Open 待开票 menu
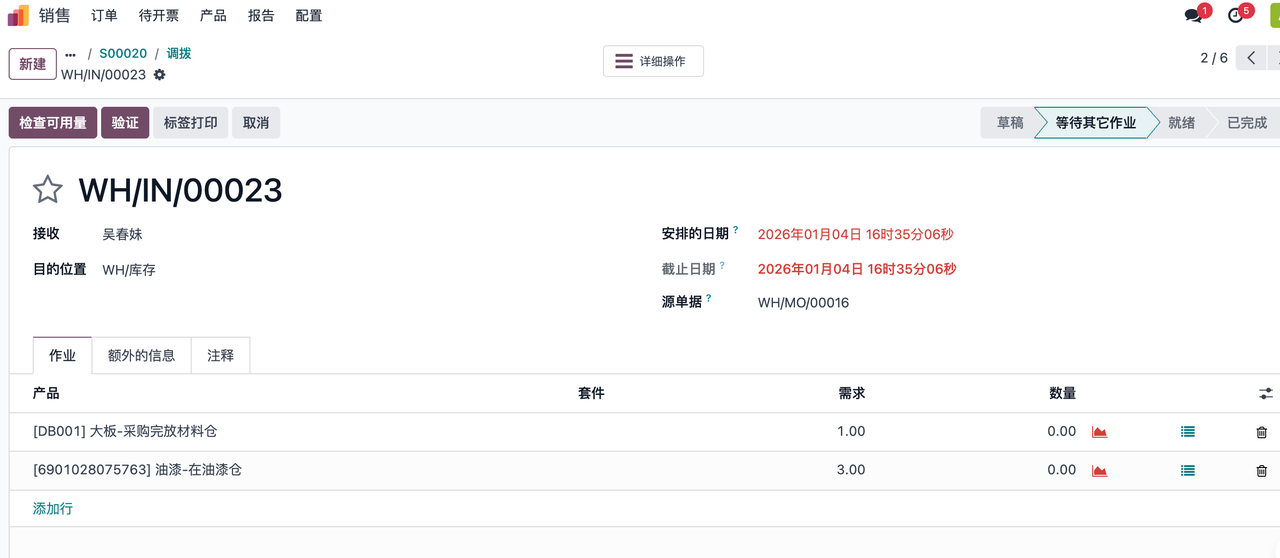The height and width of the screenshot is (558, 1280). point(159,16)
